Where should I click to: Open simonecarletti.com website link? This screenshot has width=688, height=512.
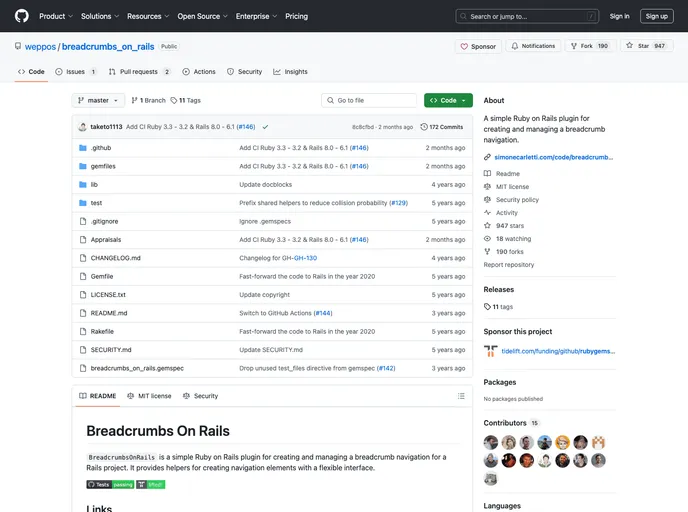pos(553,157)
